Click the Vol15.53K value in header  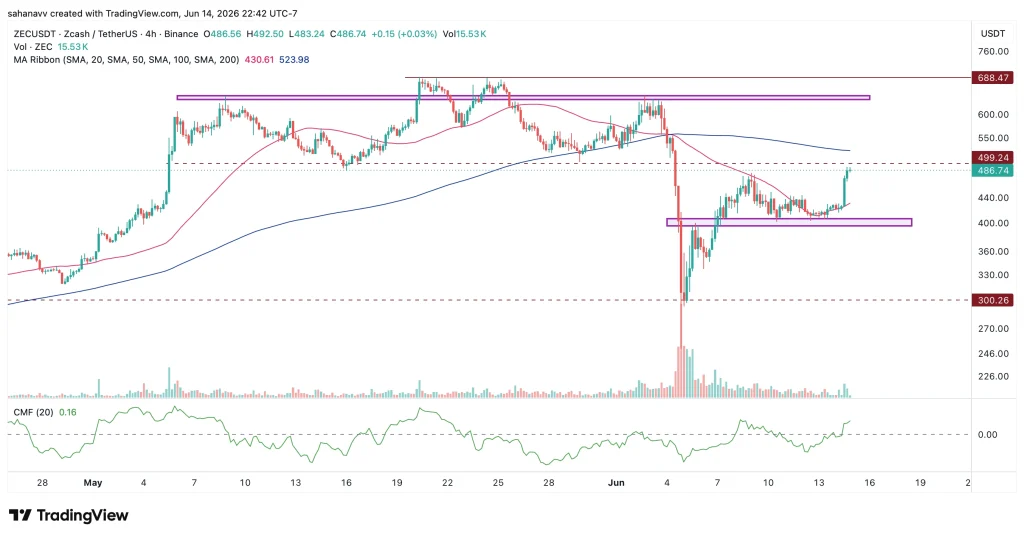(x=464, y=34)
